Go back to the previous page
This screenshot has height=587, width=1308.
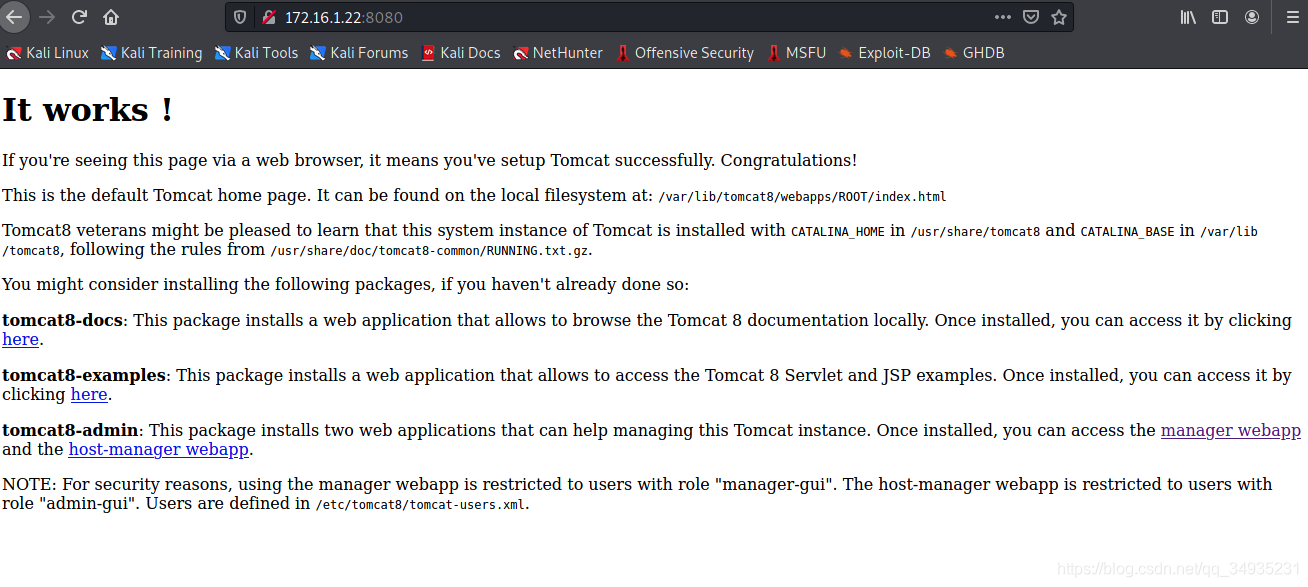tap(14, 17)
